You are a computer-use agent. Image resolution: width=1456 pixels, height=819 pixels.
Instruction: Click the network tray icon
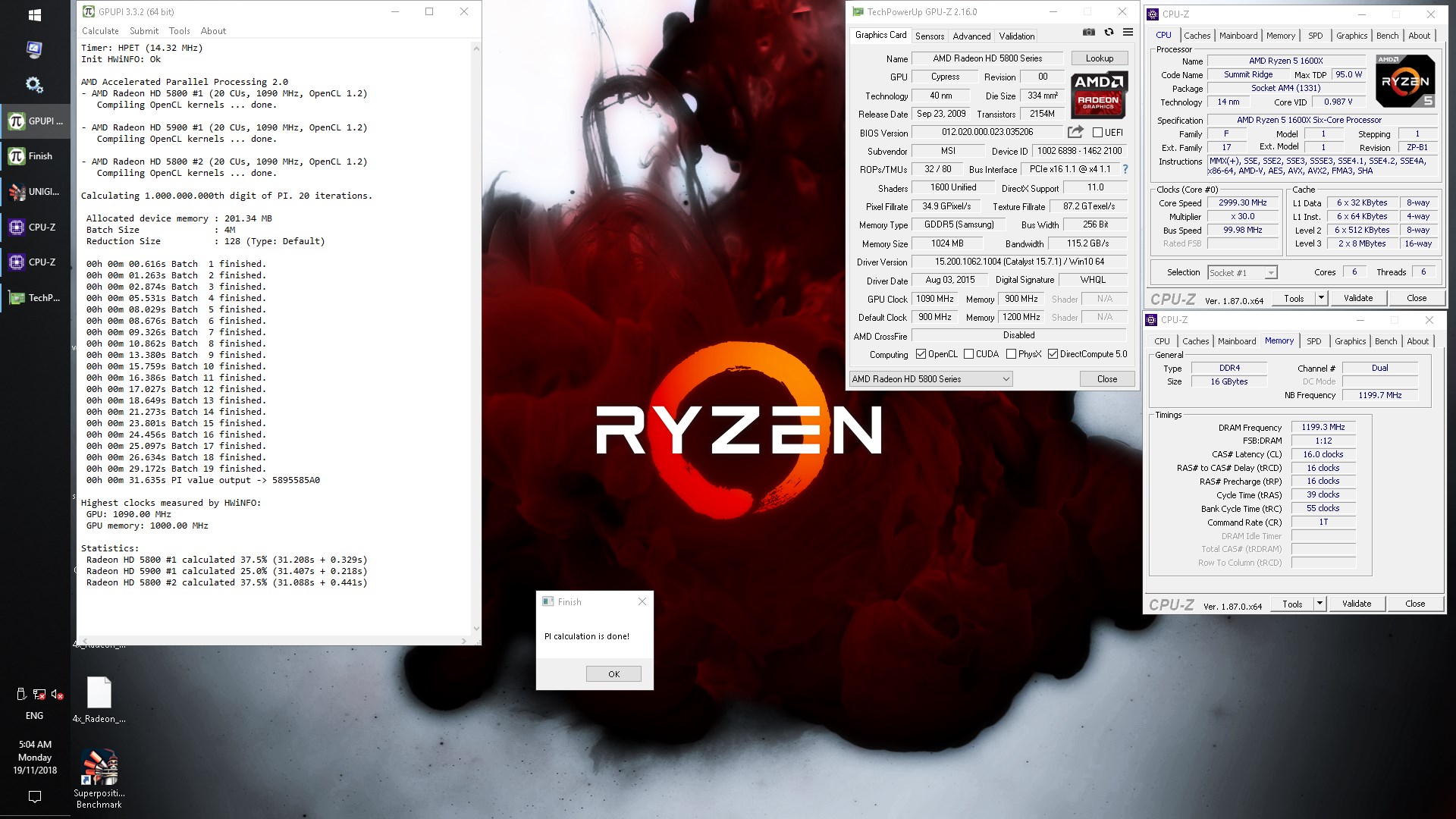coord(39,694)
